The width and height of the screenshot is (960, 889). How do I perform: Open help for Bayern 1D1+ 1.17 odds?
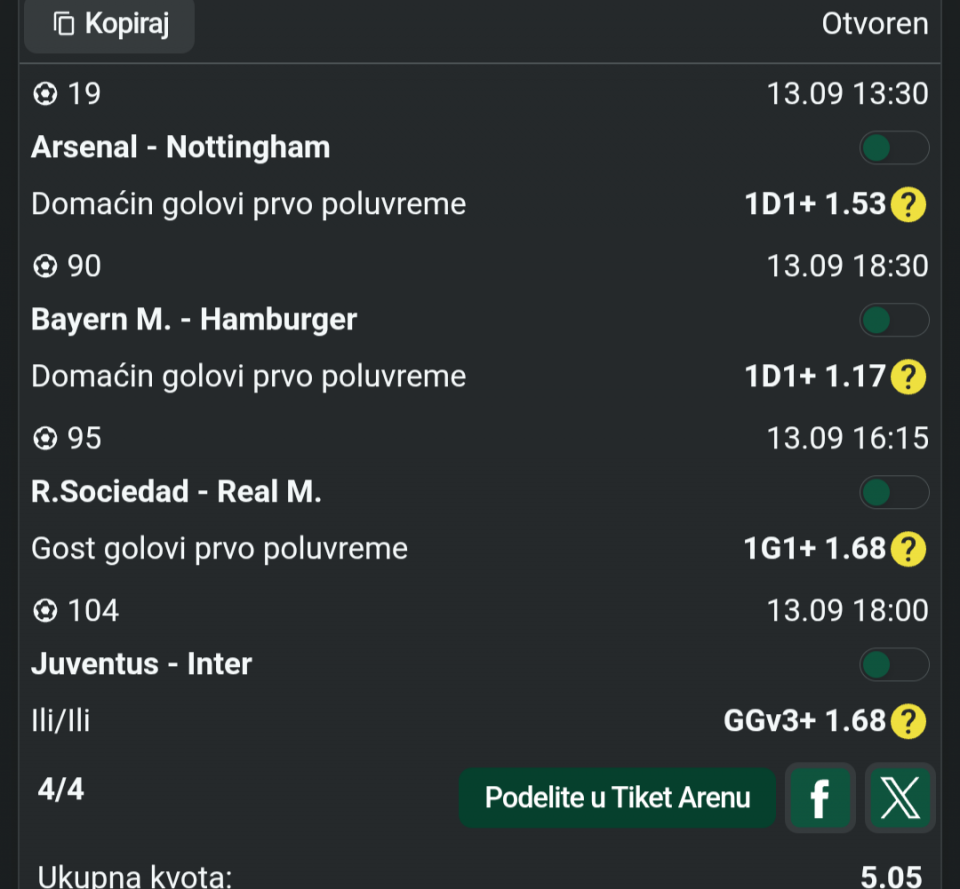908,377
